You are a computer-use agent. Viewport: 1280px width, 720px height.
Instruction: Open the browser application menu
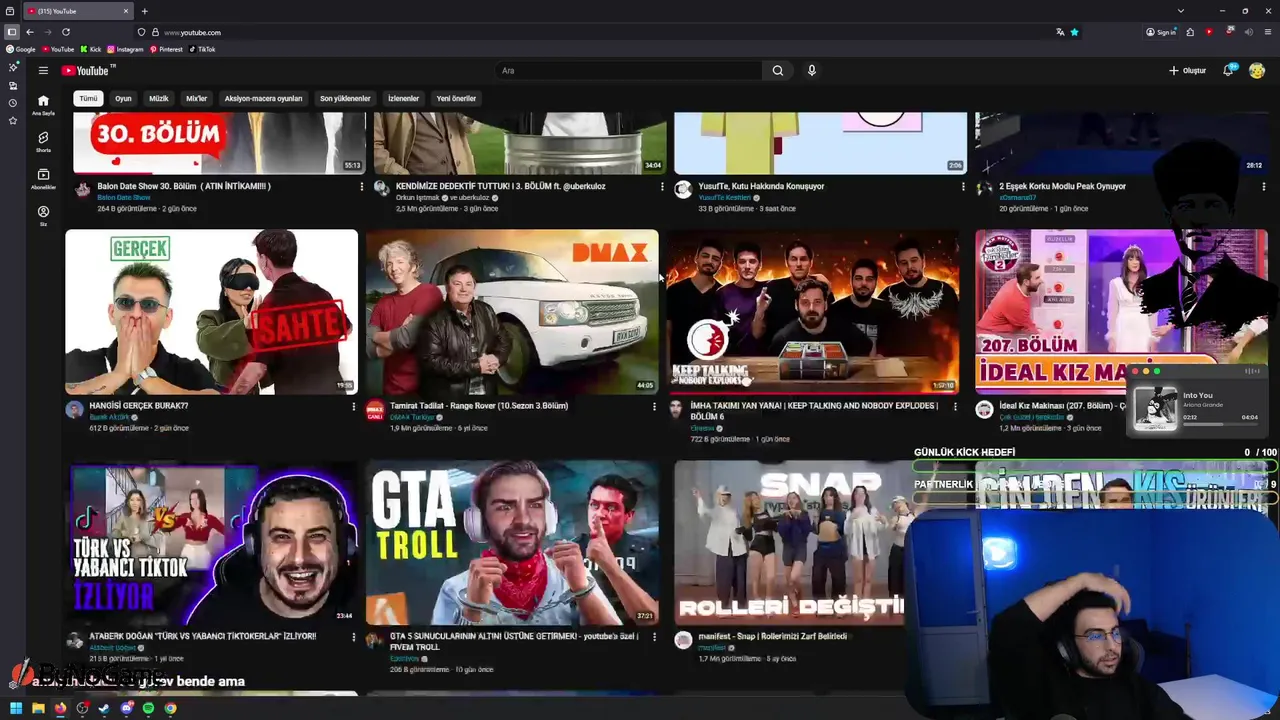pyautogui.click(x=1267, y=32)
